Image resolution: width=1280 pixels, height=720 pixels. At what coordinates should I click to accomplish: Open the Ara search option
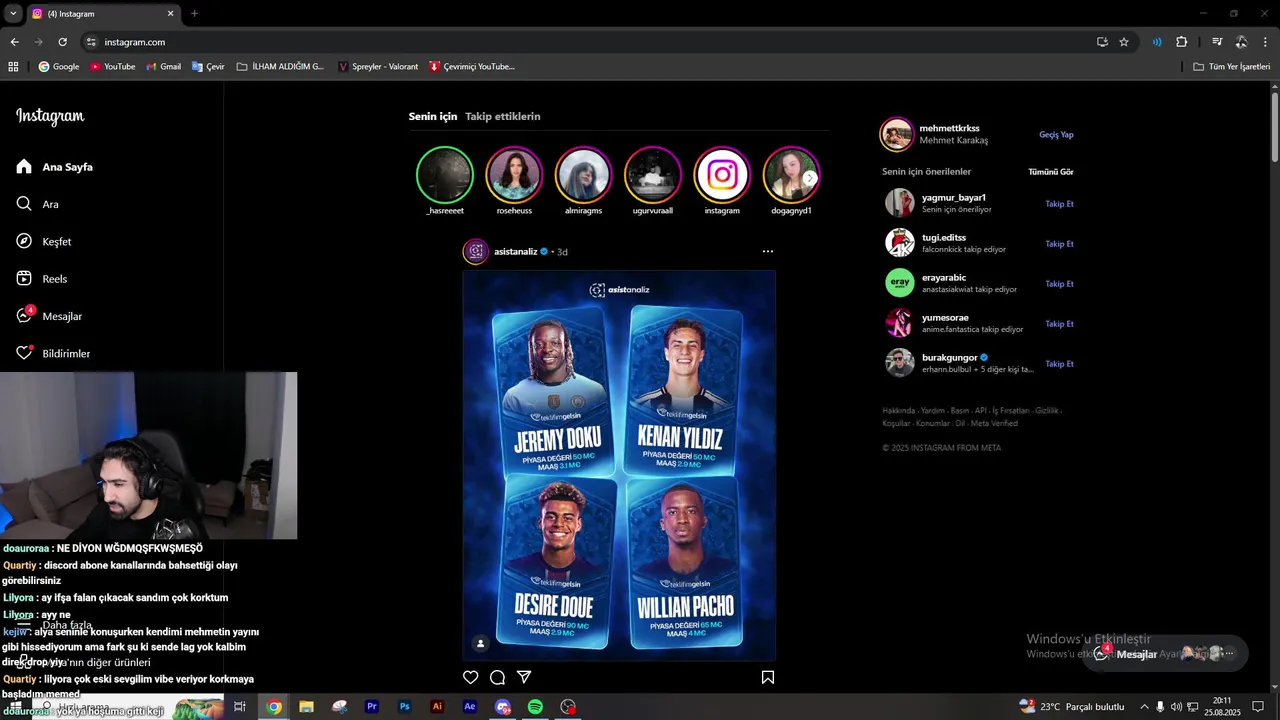tap(37, 204)
